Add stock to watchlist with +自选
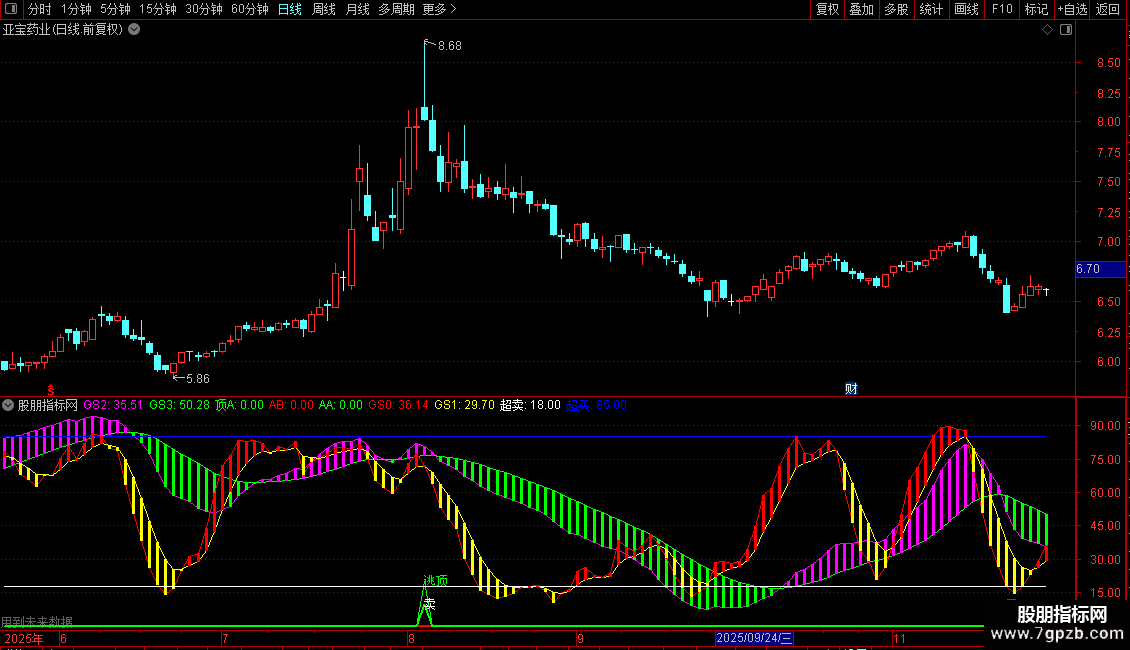The width and height of the screenshot is (1130, 650). click(x=1072, y=10)
